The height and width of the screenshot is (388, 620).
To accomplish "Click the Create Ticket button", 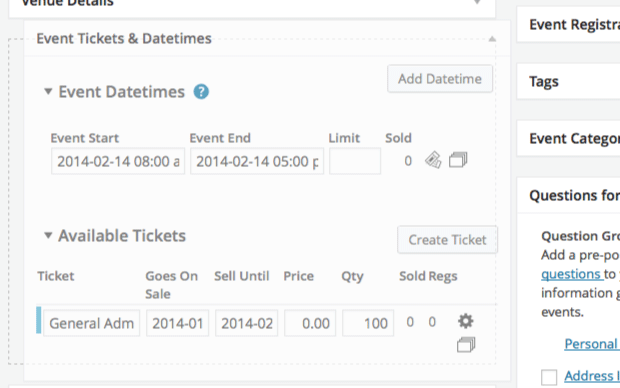I will tap(447, 240).
